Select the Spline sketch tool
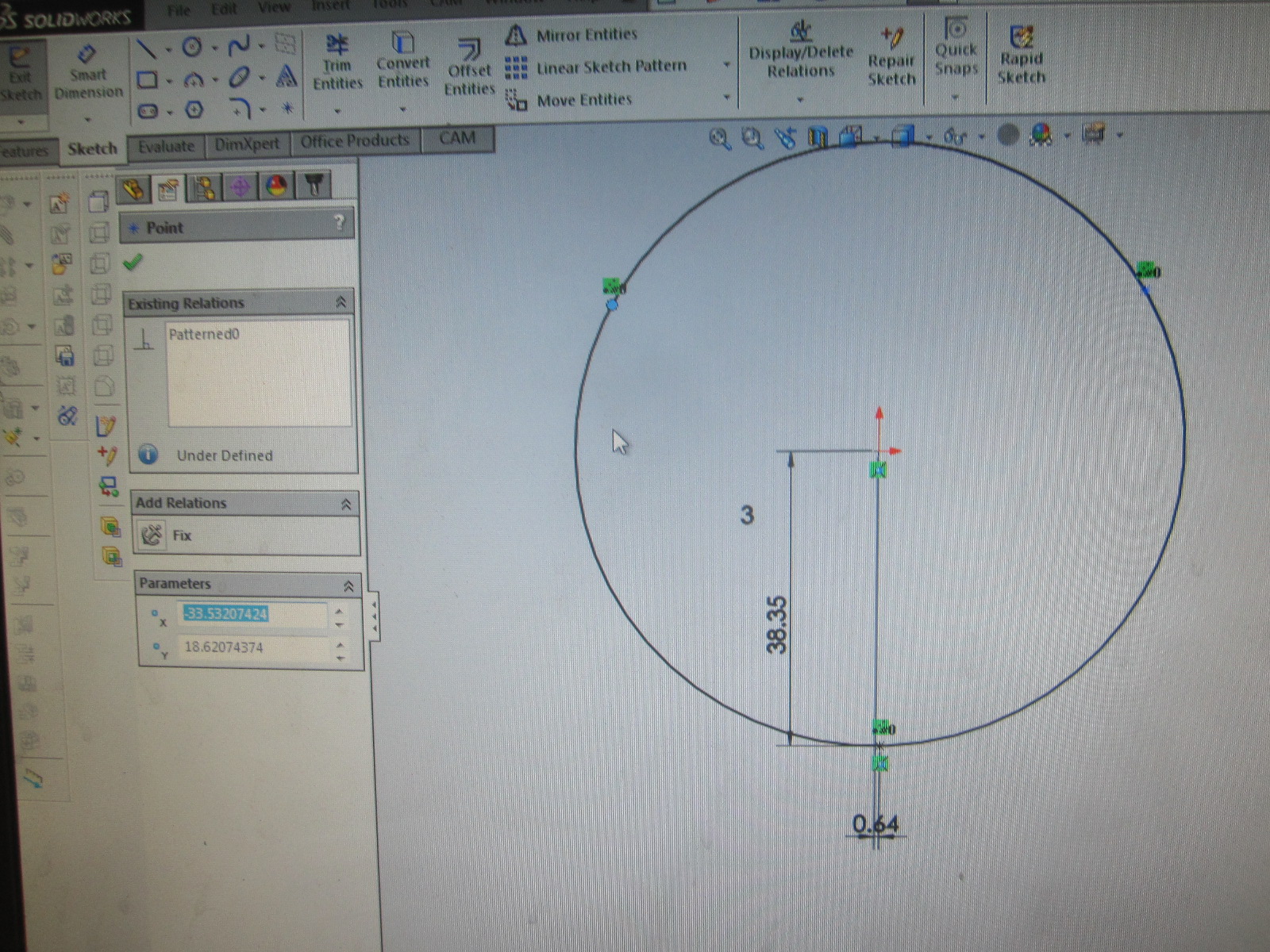Viewport: 1270px width, 952px height. click(239, 47)
